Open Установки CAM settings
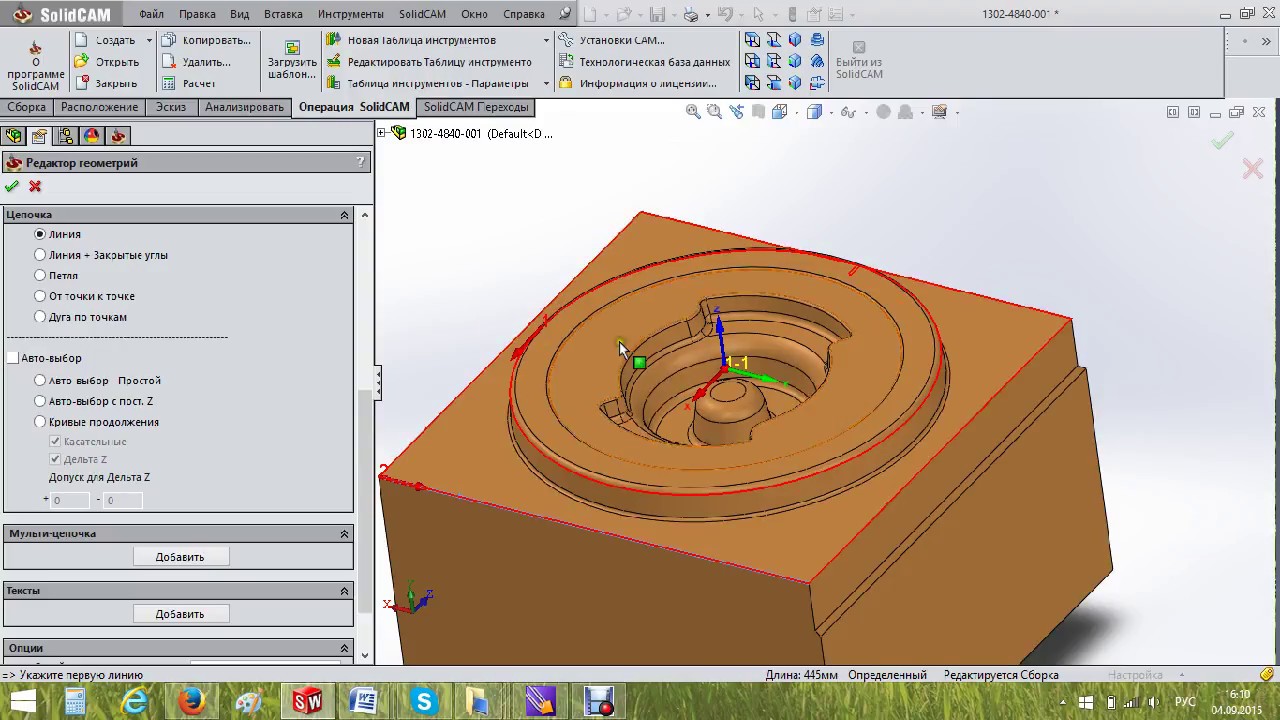Viewport: 1280px width, 720px height. [612, 40]
